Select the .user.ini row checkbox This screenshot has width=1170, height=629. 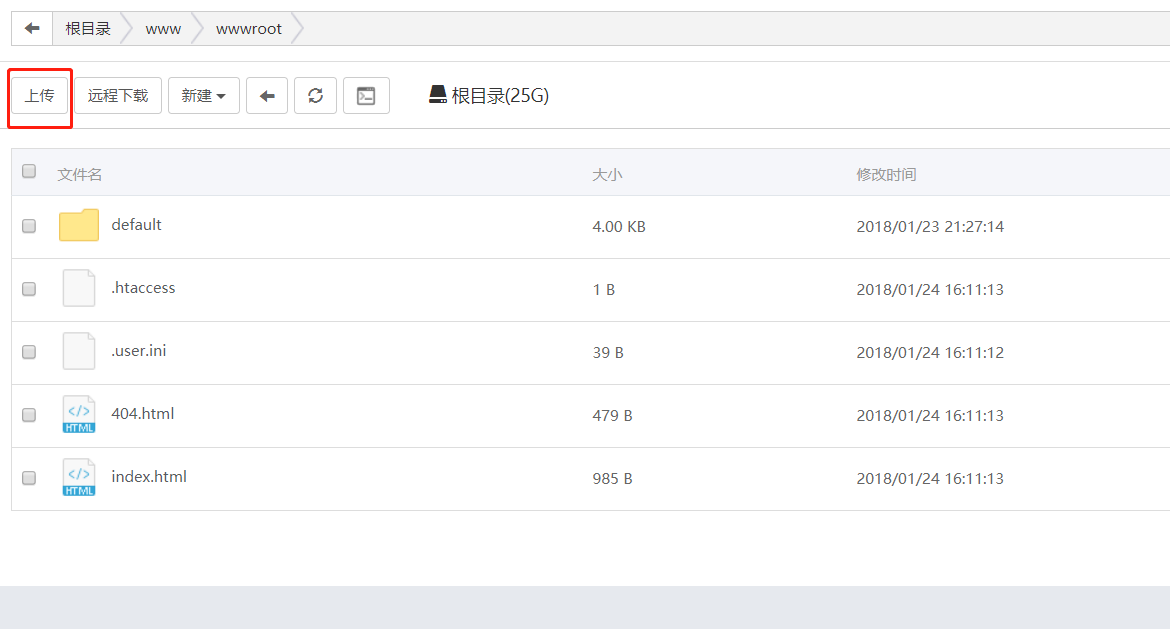point(29,352)
